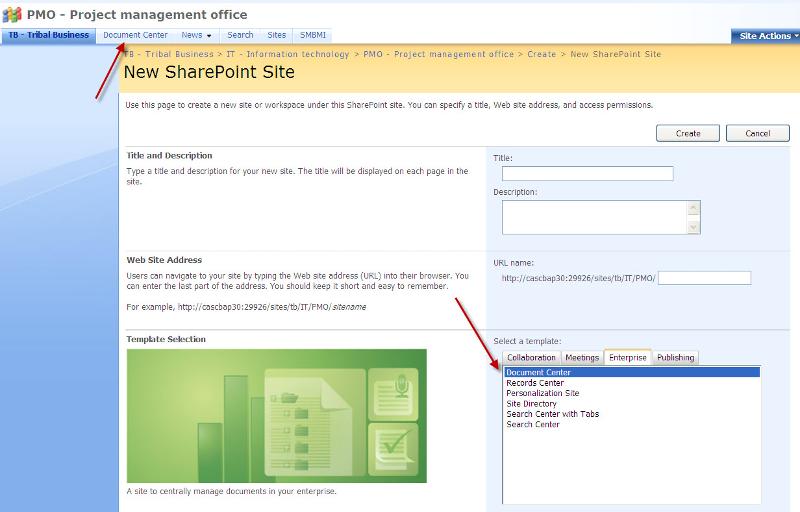Go to the Search navigation tab
Viewport: 800px width, 512px height.
click(x=240, y=35)
